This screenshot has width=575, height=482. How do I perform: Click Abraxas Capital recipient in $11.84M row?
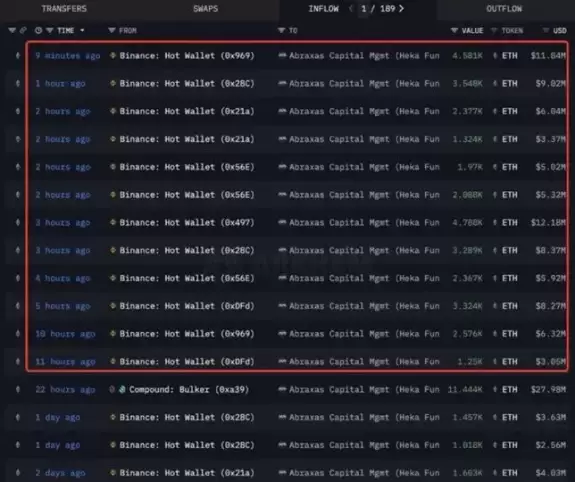(364, 56)
